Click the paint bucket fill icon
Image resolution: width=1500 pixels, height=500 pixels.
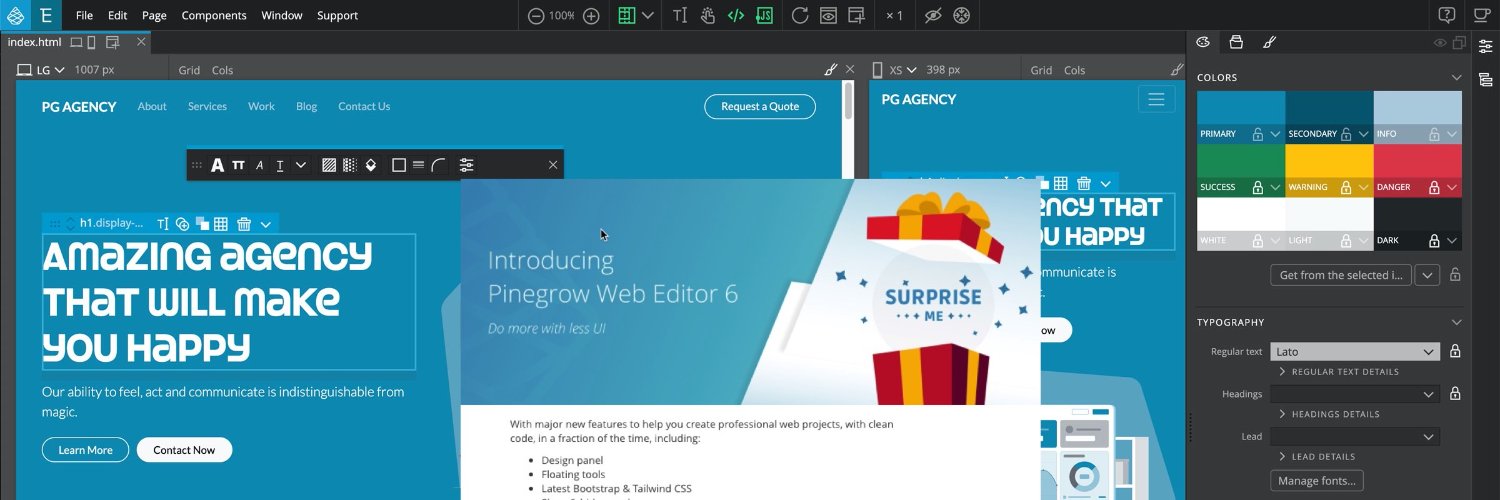pos(370,165)
